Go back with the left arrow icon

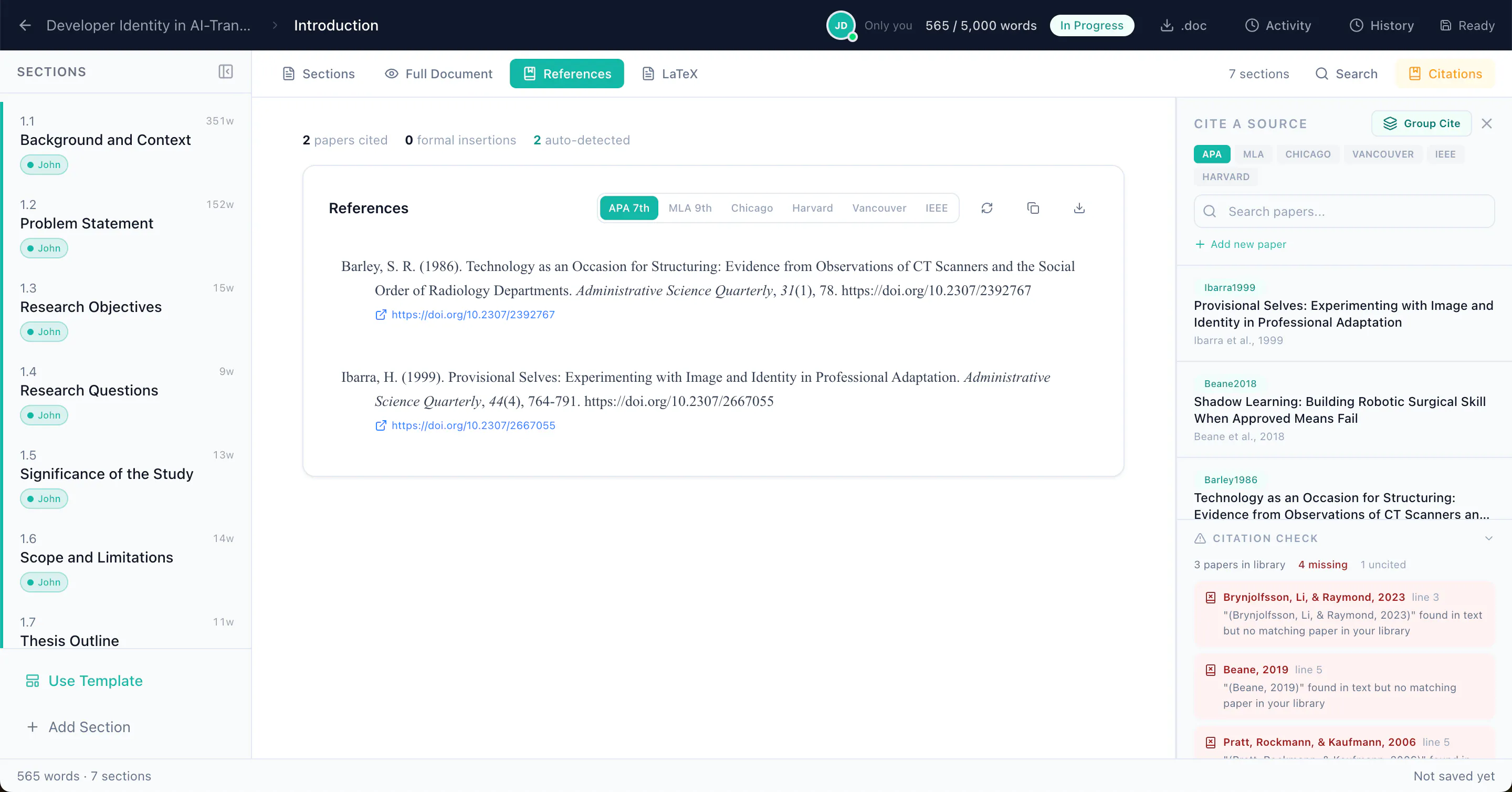[x=25, y=25]
